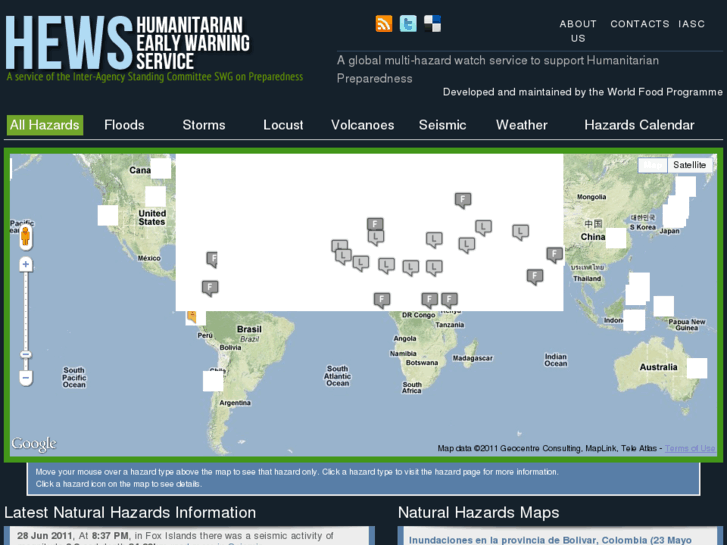Click the Natural Hazards Maps heading
The height and width of the screenshot is (545, 727).
pyautogui.click(x=478, y=512)
